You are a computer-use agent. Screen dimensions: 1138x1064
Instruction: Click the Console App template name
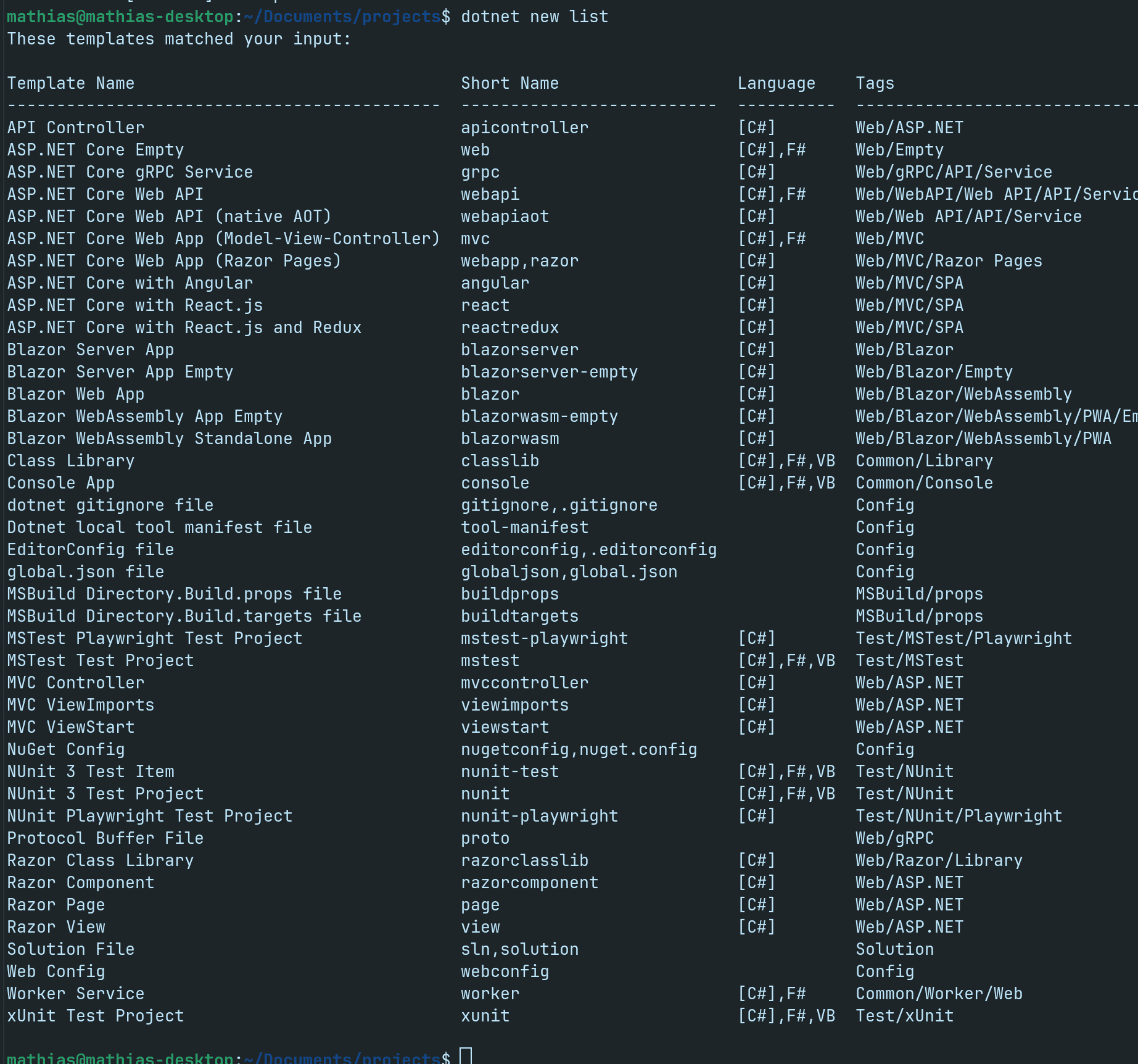pos(60,482)
